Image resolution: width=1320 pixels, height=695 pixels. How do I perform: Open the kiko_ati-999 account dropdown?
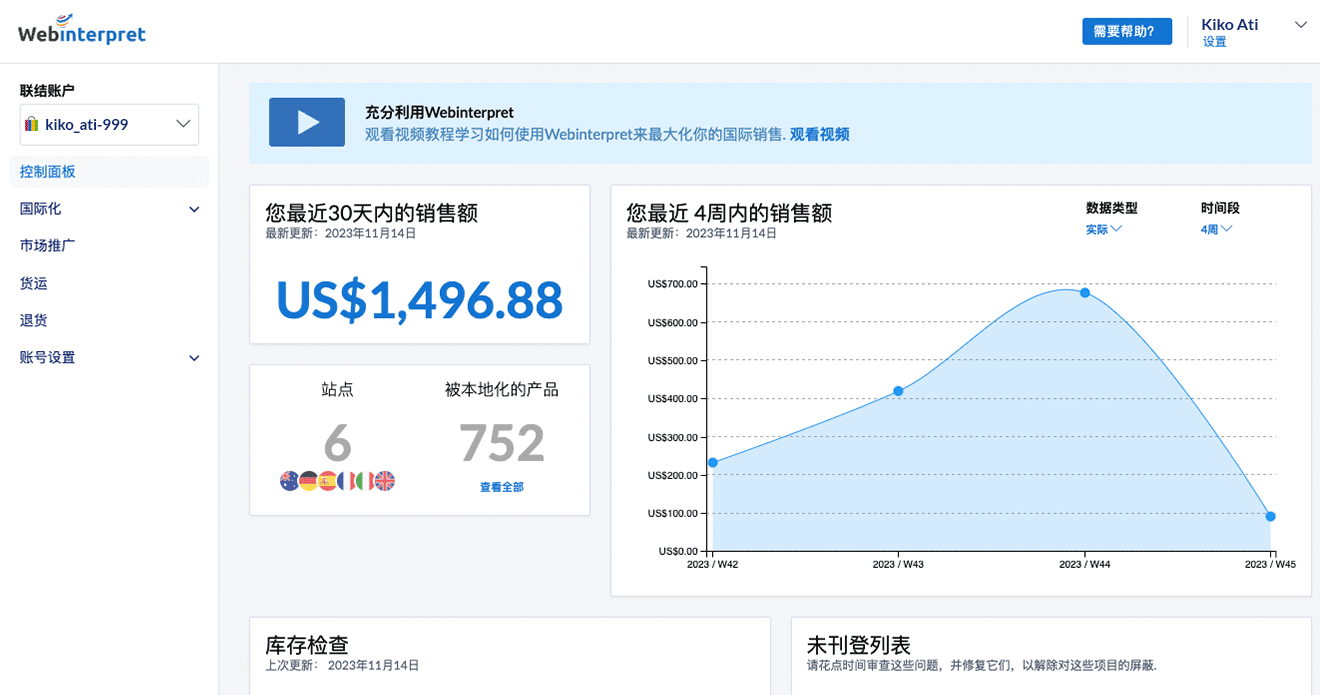point(109,124)
